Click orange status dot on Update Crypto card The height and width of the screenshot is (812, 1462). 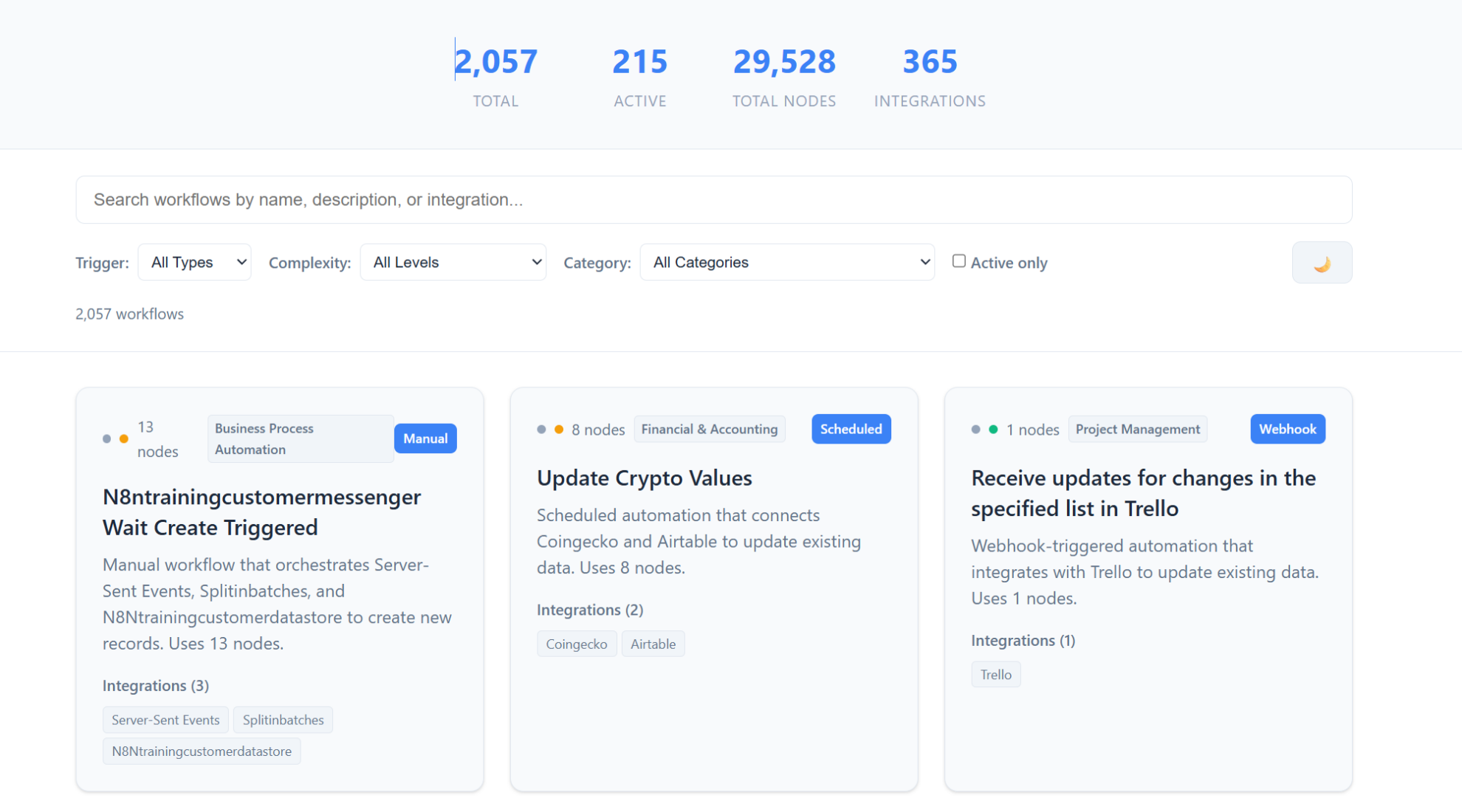[559, 430]
